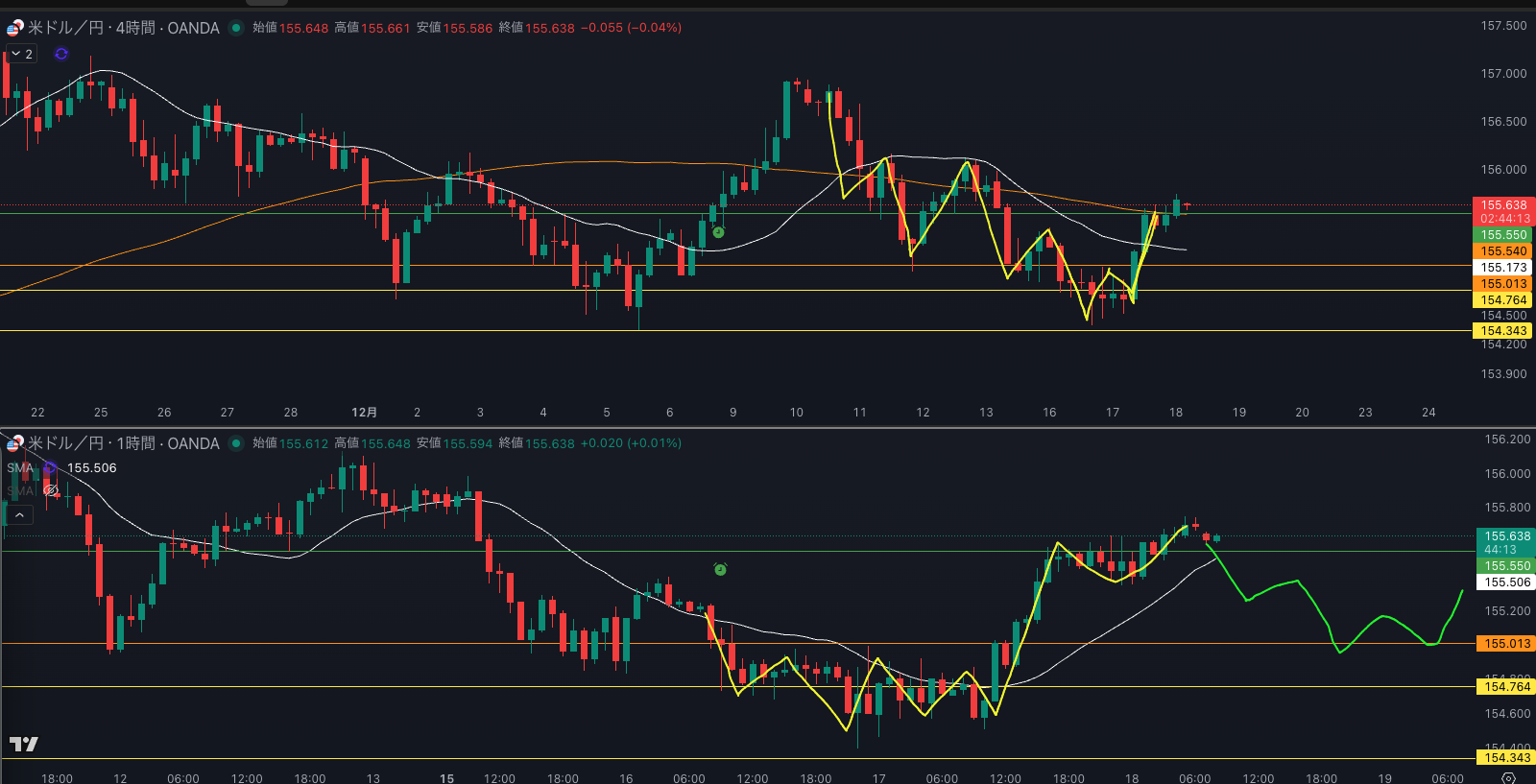Click the alarm clock marker on 4-hour chart
Viewport: 1536px width, 784px height.
pos(718,232)
